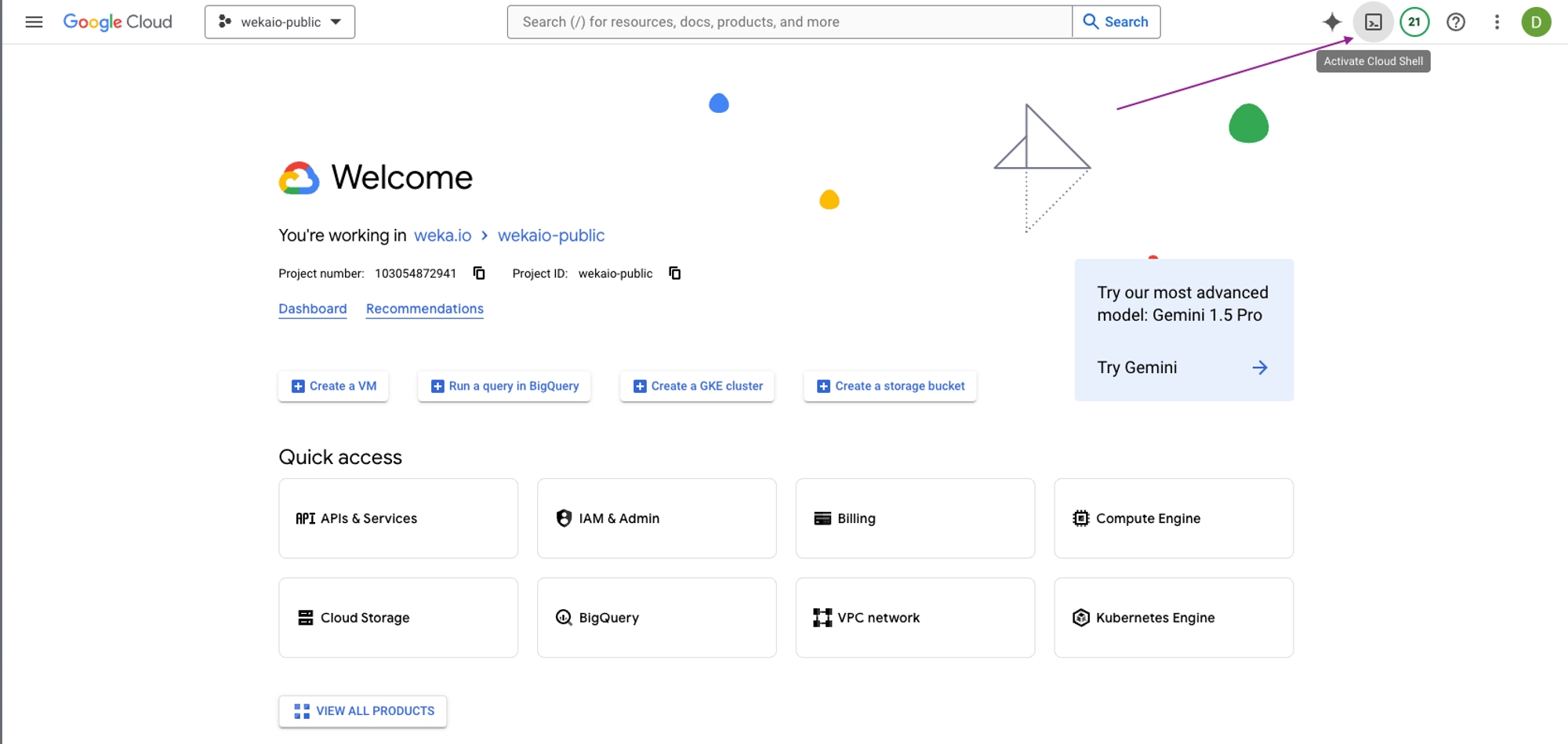Copy the project ID to clipboard
The width and height of the screenshot is (1568, 744).
click(x=674, y=273)
